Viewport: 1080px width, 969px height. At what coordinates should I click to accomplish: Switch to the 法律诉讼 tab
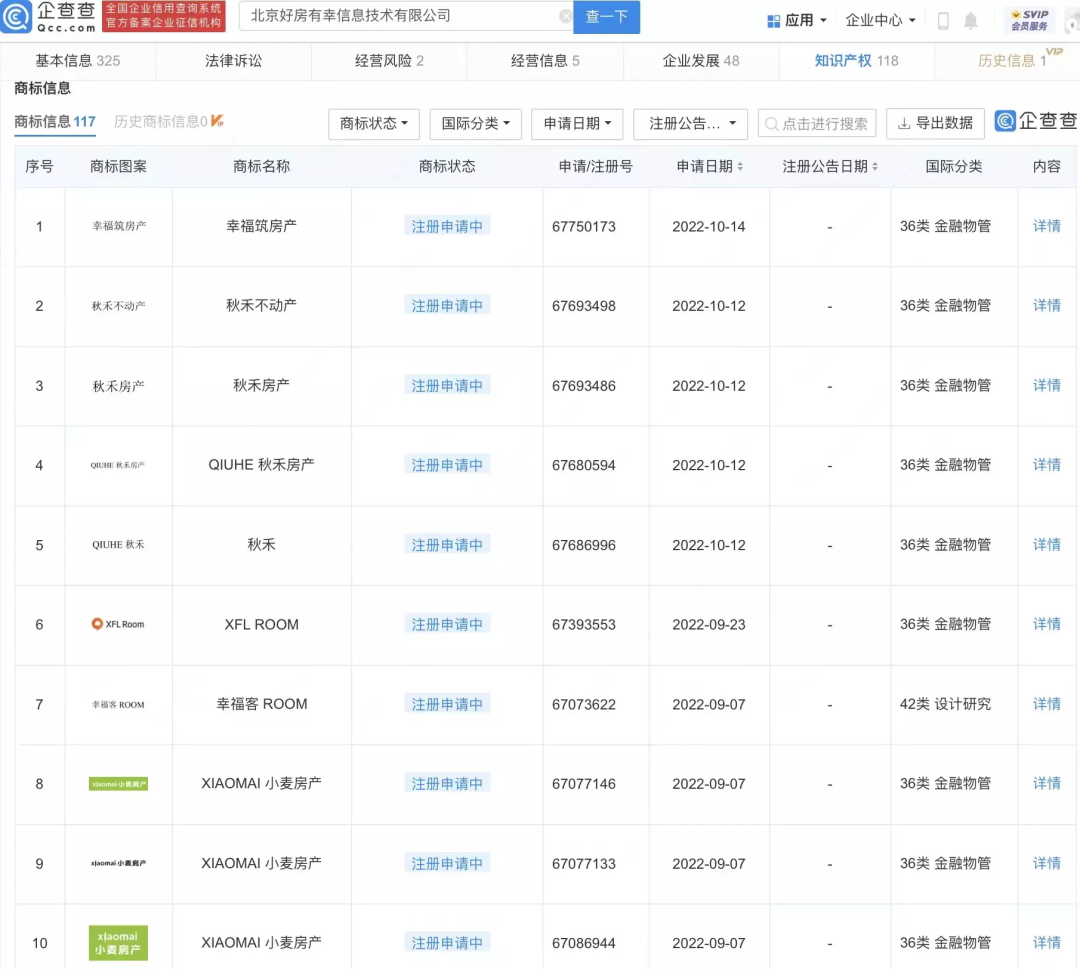pyautogui.click(x=232, y=60)
